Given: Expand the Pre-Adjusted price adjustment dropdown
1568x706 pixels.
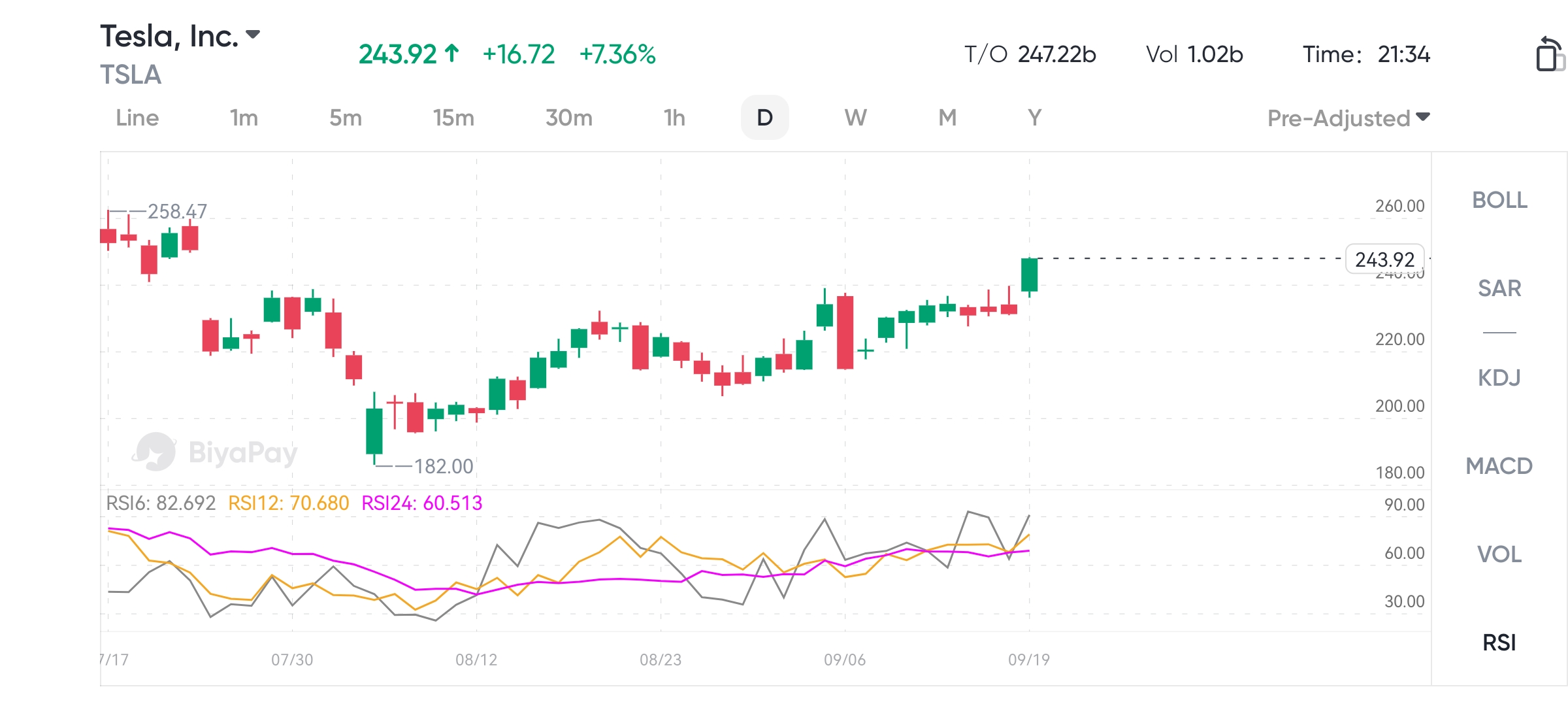Looking at the screenshot, I should pyautogui.click(x=1348, y=118).
